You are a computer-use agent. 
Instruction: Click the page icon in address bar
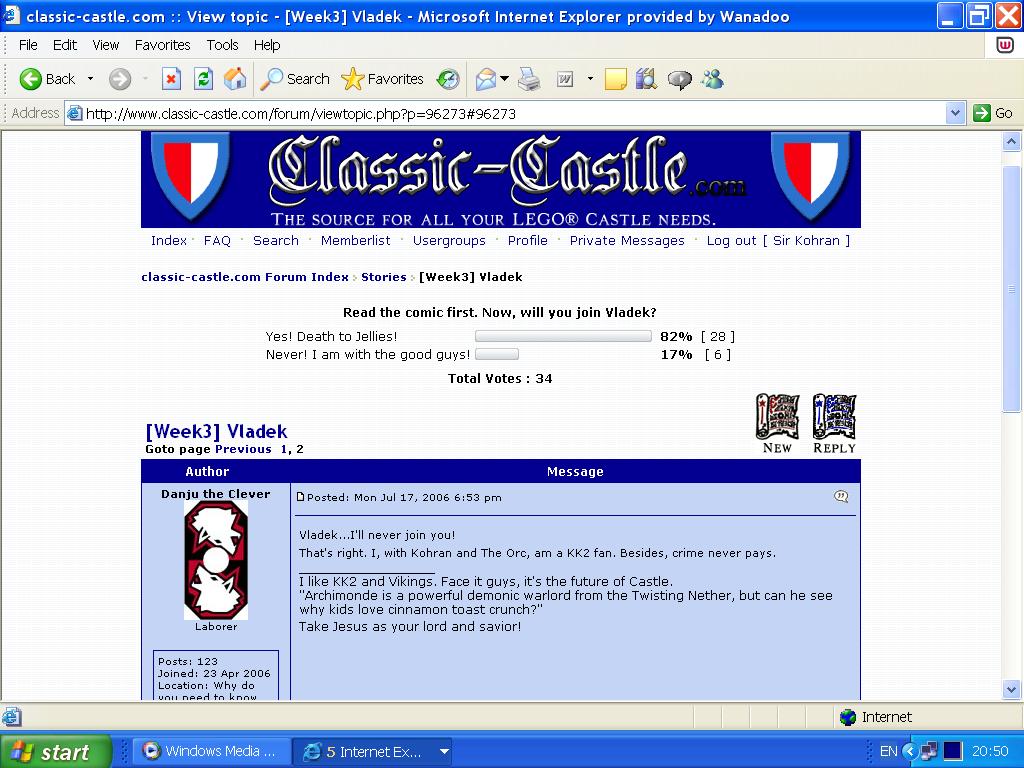point(75,114)
